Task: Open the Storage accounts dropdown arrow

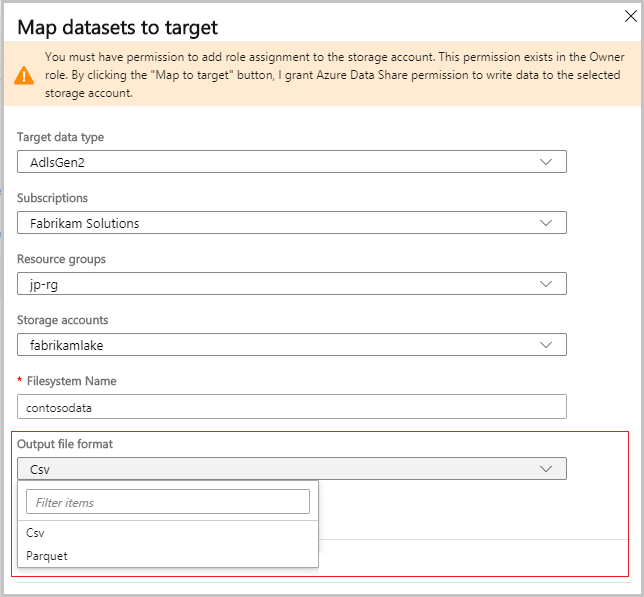Action: 546,345
